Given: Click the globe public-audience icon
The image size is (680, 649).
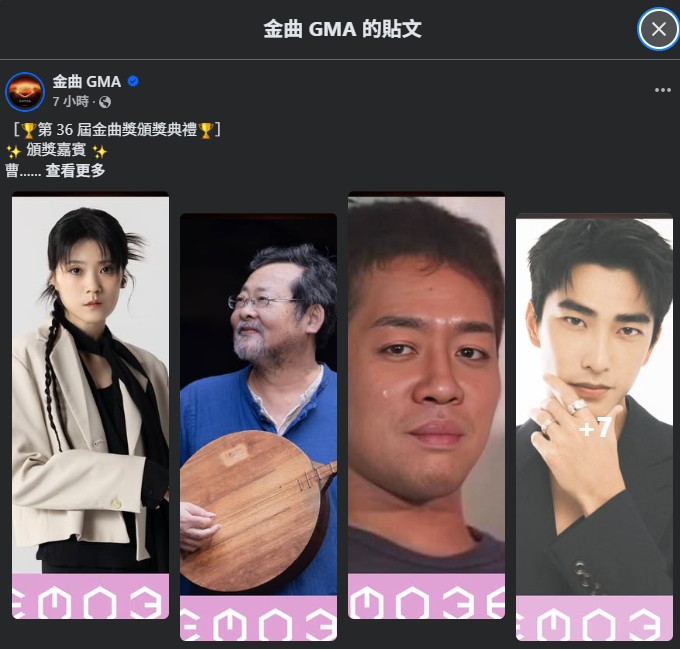Looking at the screenshot, I should pos(105,102).
